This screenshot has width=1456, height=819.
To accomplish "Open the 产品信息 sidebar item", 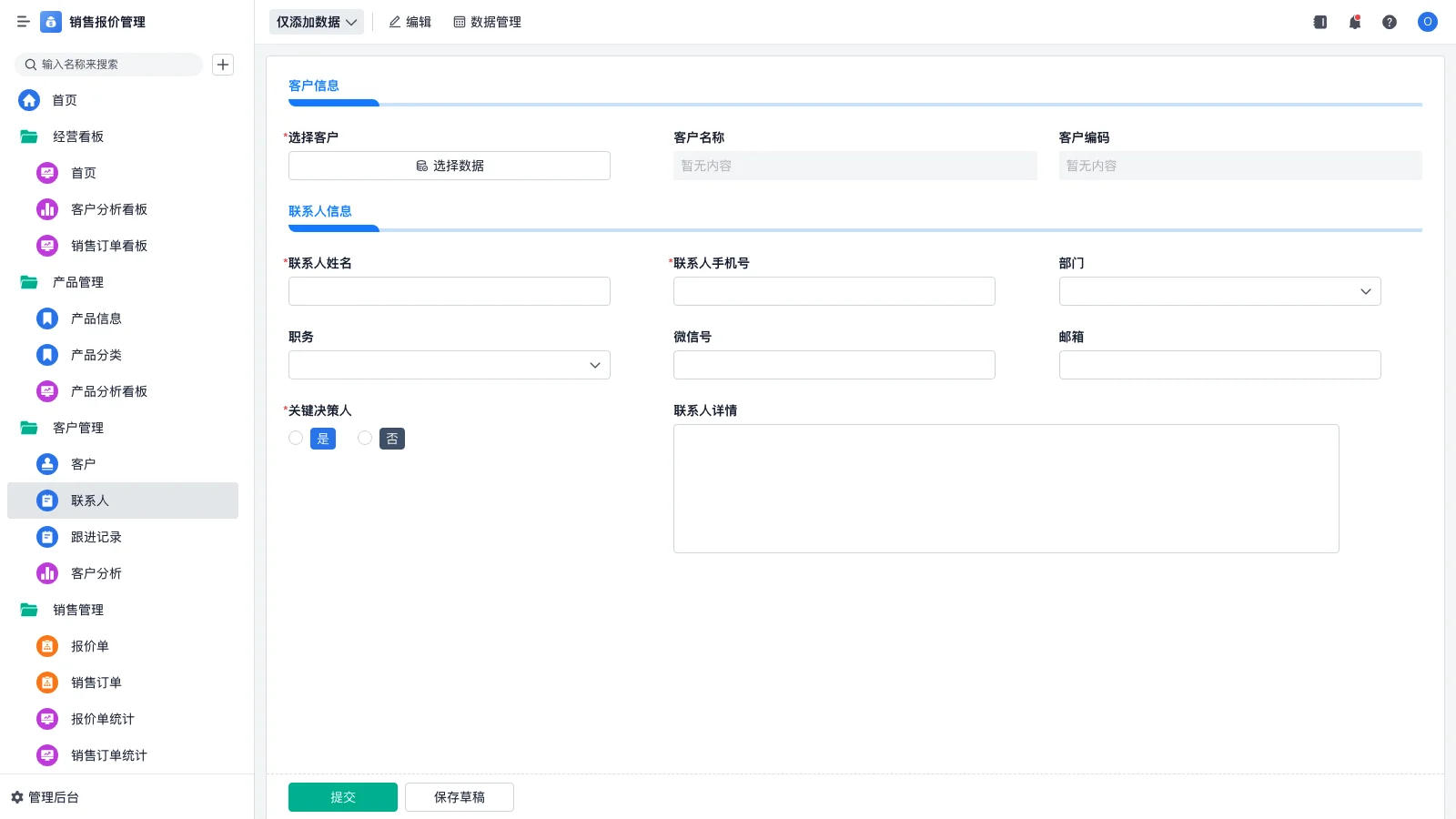I will [96, 318].
